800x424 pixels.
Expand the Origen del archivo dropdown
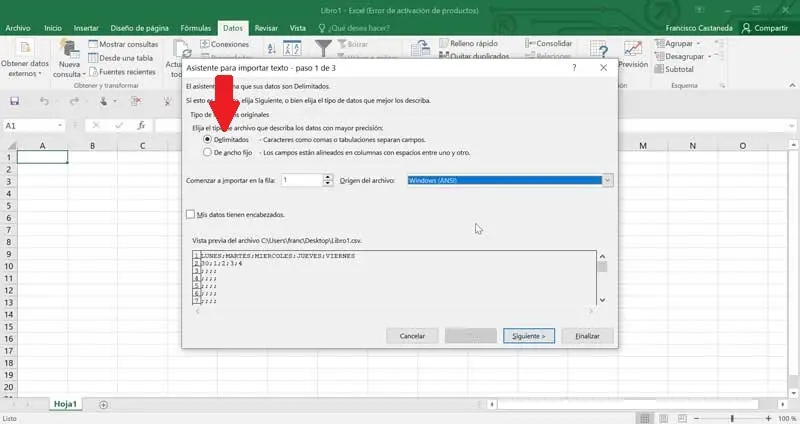pyautogui.click(x=607, y=180)
